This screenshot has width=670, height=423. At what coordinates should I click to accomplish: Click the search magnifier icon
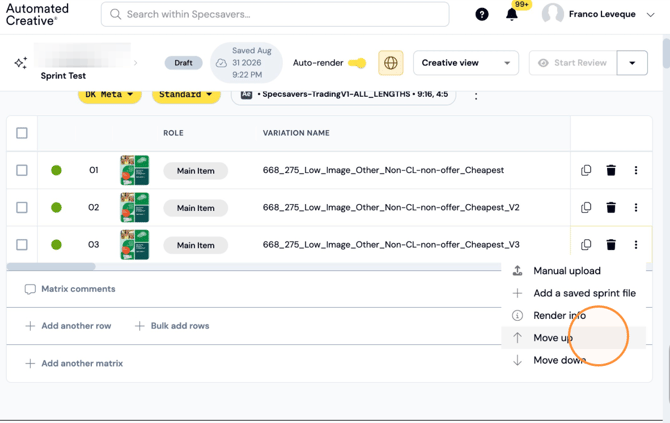(115, 14)
